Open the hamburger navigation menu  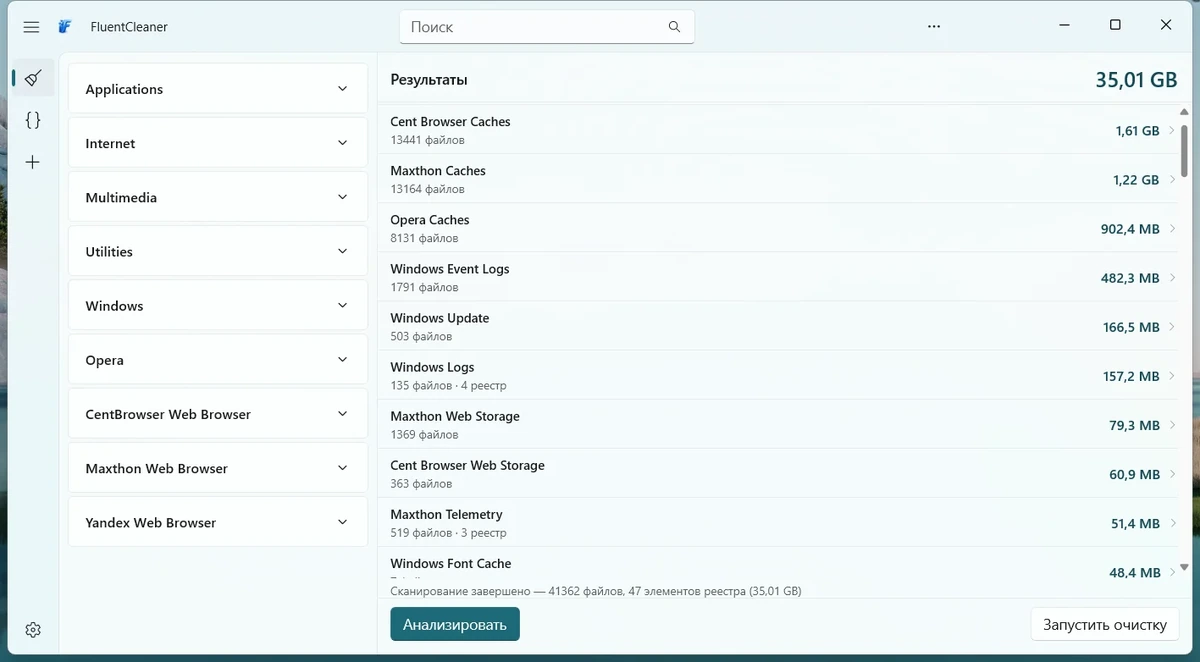point(31,27)
